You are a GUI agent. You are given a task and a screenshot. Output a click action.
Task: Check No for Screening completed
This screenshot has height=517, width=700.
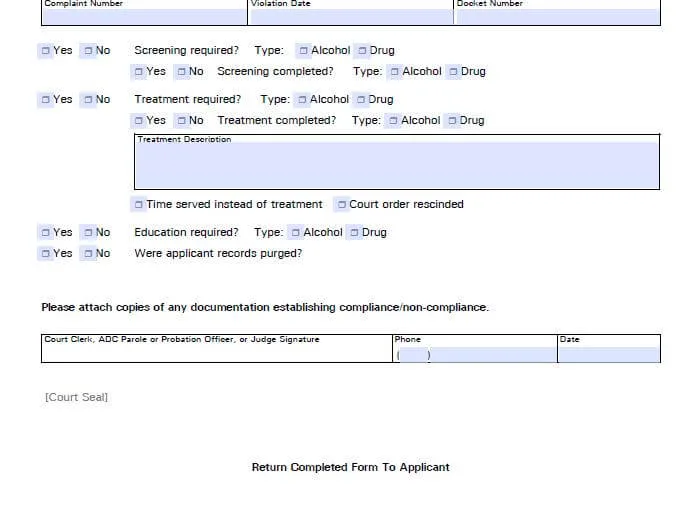(181, 71)
